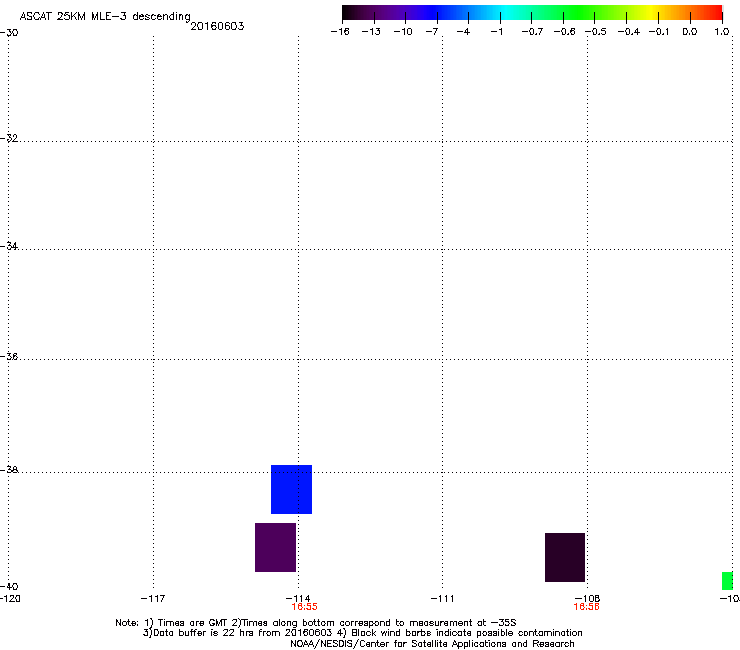Click the legend value '-0.4'
The height and width of the screenshot is (650, 740).
(x=629, y=32)
